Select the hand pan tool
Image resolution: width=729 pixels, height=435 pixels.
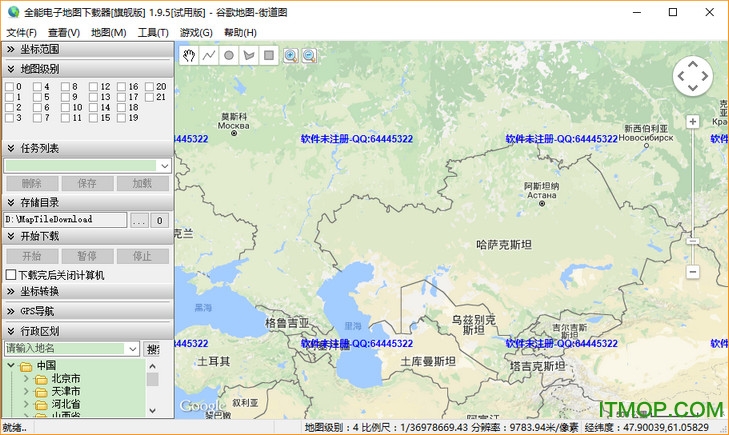click(189, 56)
